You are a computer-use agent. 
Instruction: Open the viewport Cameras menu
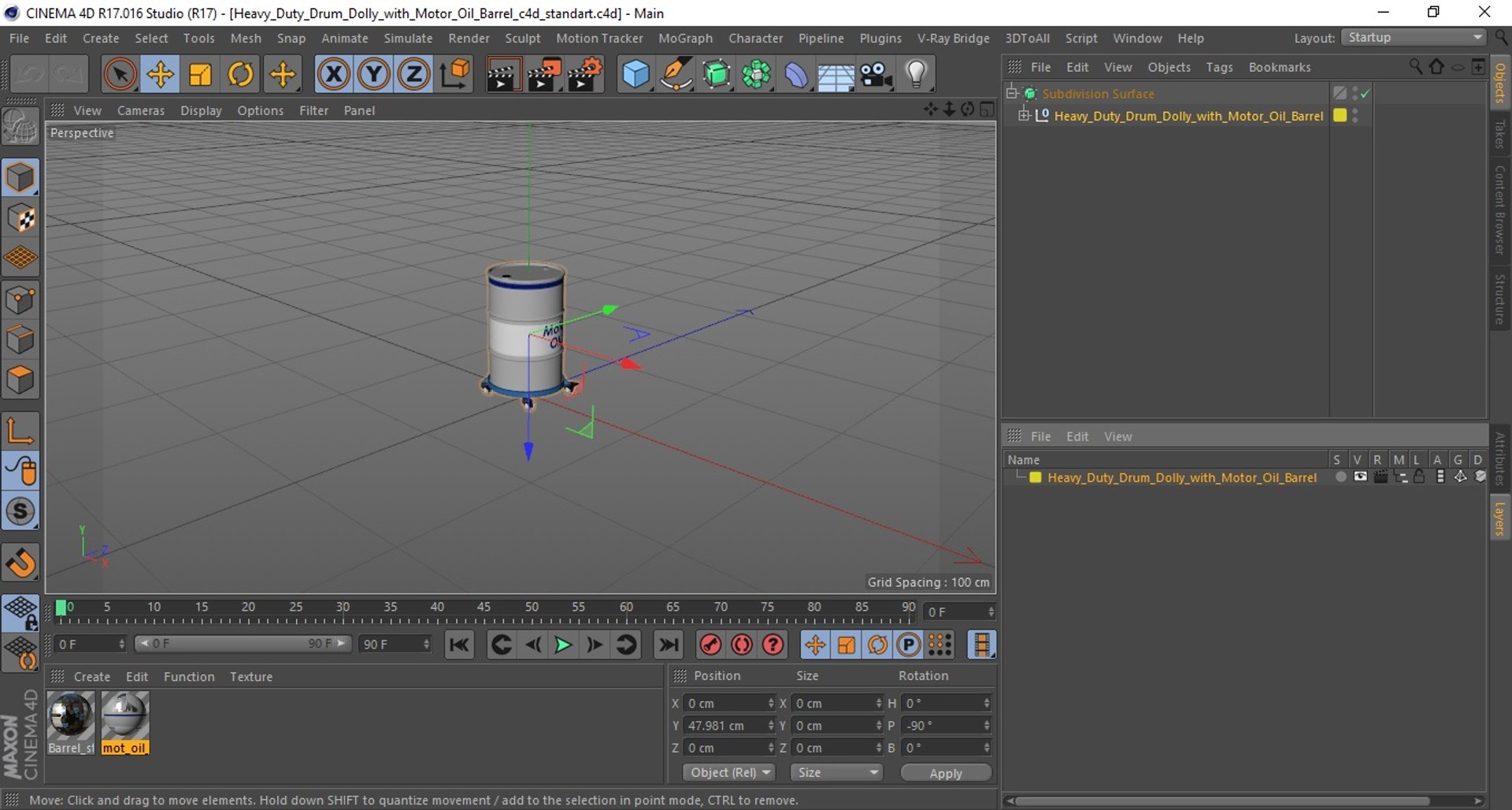pos(141,110)
